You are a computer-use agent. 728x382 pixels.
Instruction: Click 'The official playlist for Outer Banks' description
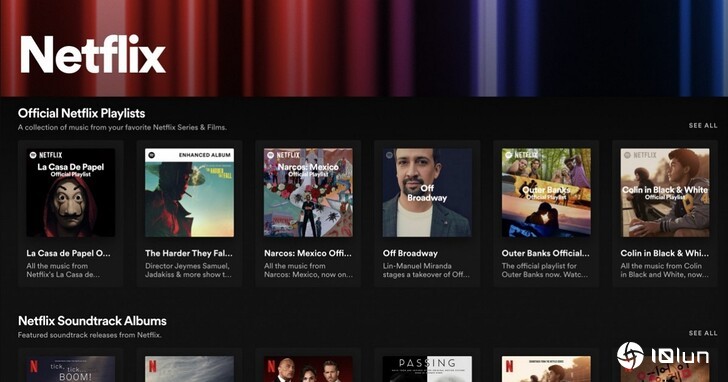tap(545, 270)
